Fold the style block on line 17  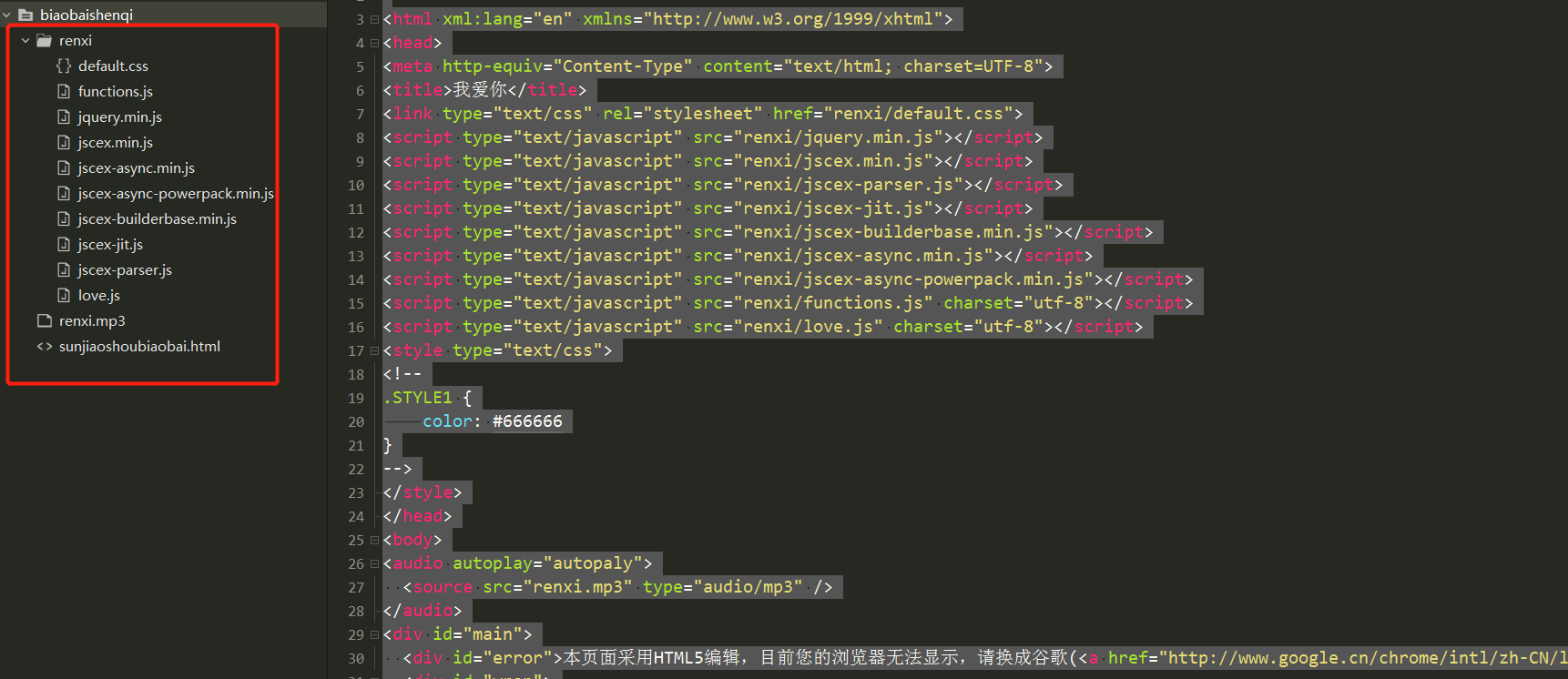point(374,350)
